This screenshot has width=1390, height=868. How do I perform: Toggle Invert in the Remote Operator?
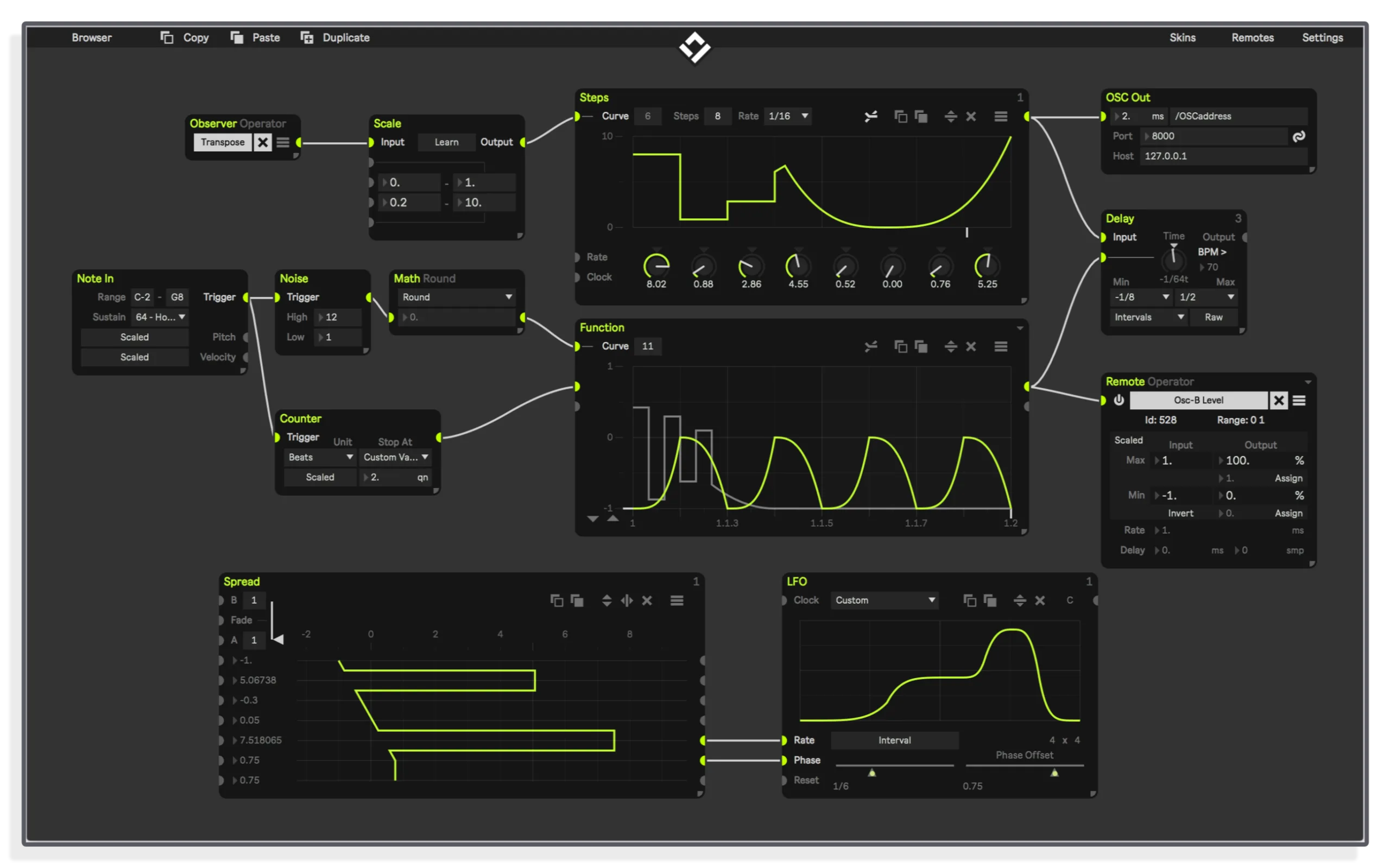point(1180,513)
